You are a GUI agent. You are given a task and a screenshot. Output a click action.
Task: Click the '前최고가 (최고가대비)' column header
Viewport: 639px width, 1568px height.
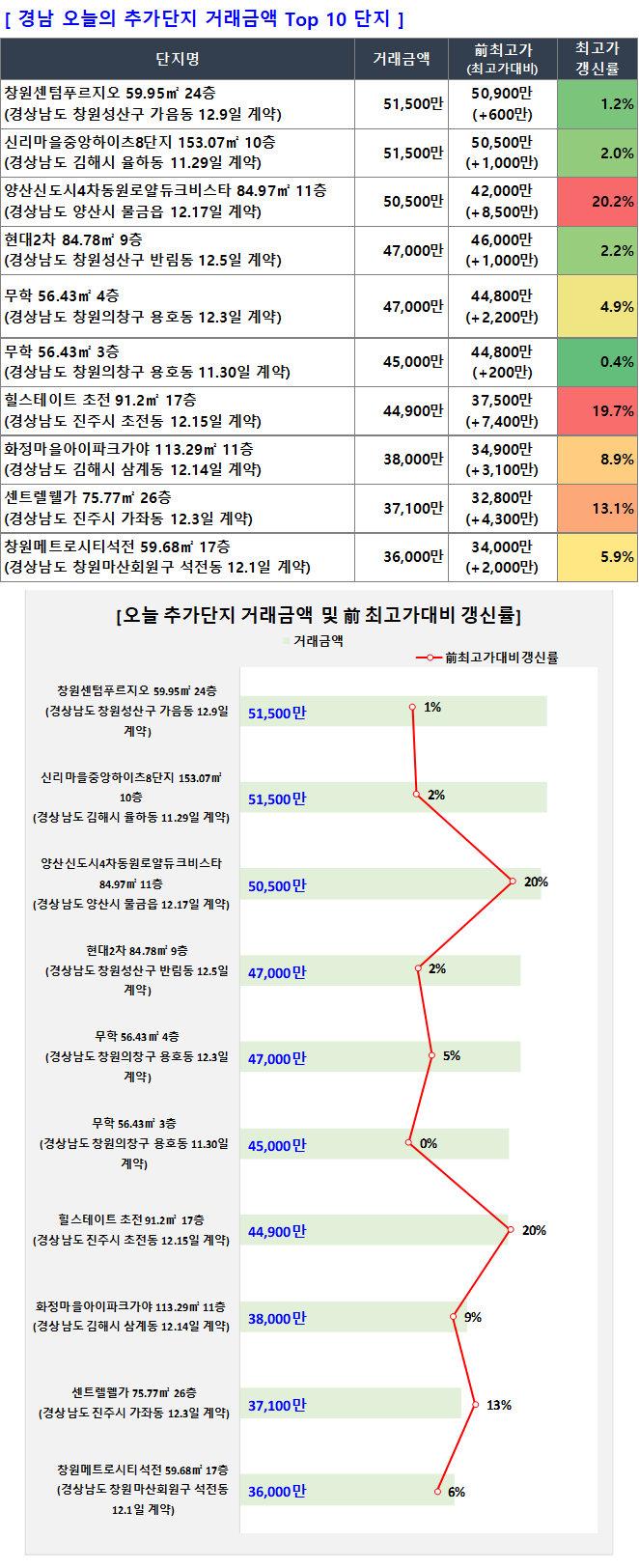point(503,59)
